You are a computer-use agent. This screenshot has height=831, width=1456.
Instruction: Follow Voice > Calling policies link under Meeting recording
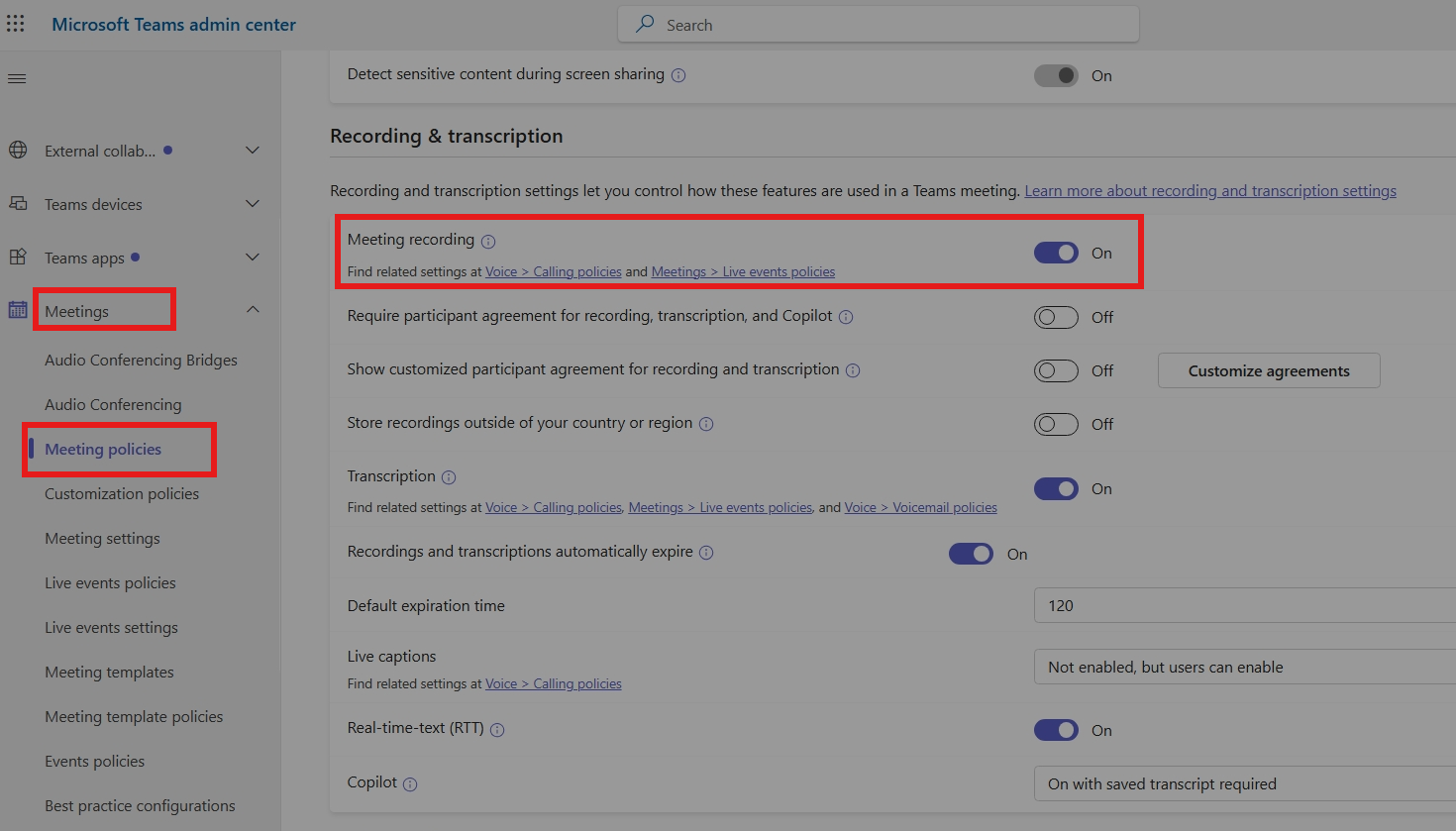pyautogui.click(x=554, y=271)
